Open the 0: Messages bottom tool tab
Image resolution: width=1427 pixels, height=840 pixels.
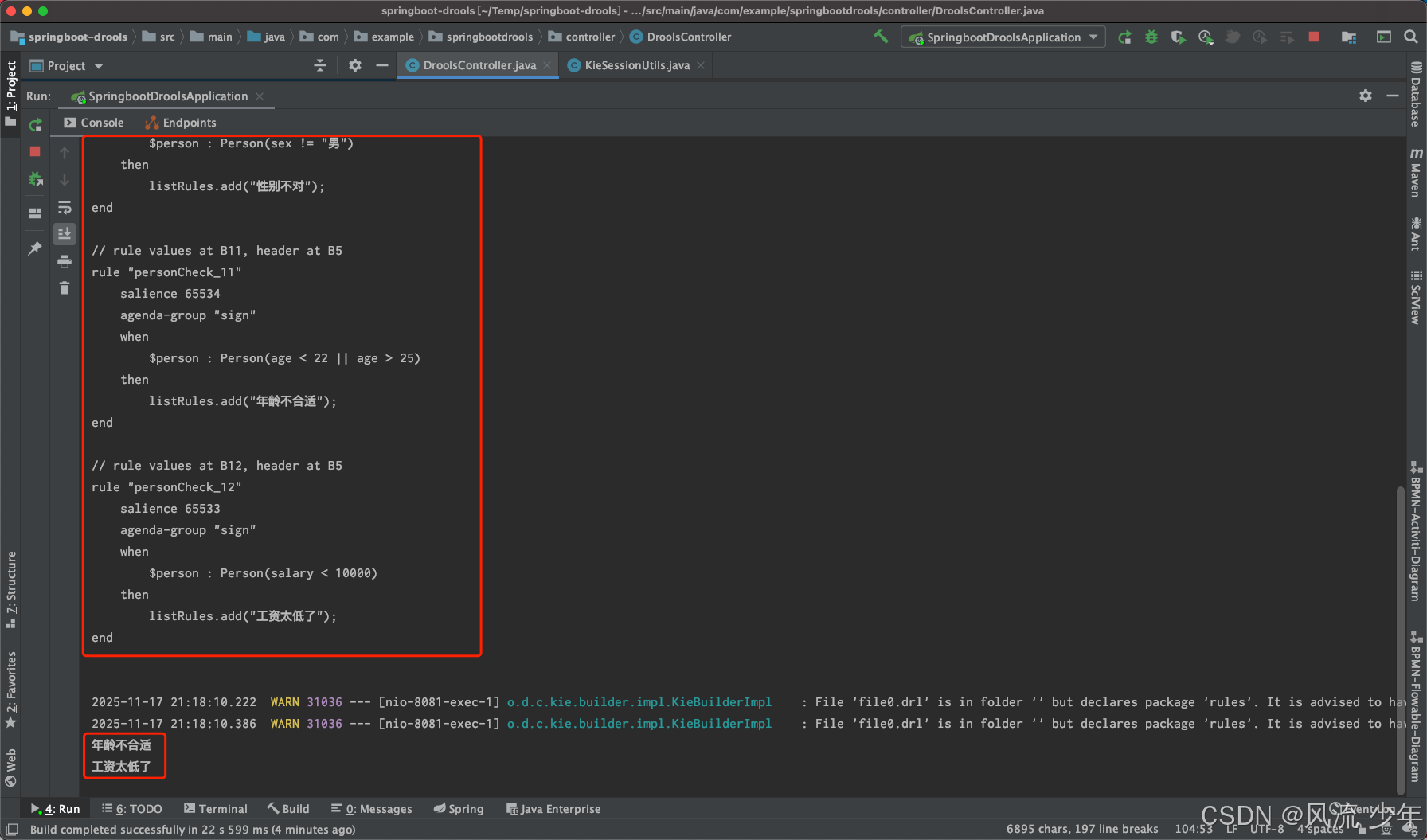(x=372, y=809)
